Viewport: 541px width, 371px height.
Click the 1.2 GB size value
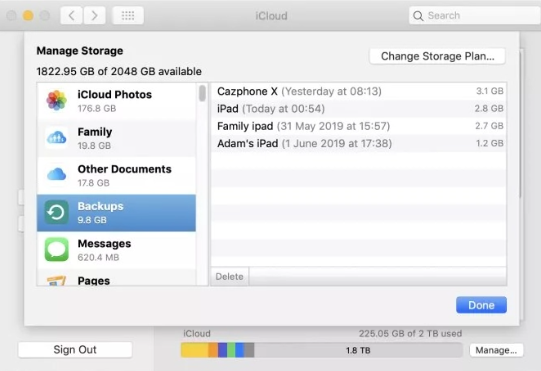[490, 143]
